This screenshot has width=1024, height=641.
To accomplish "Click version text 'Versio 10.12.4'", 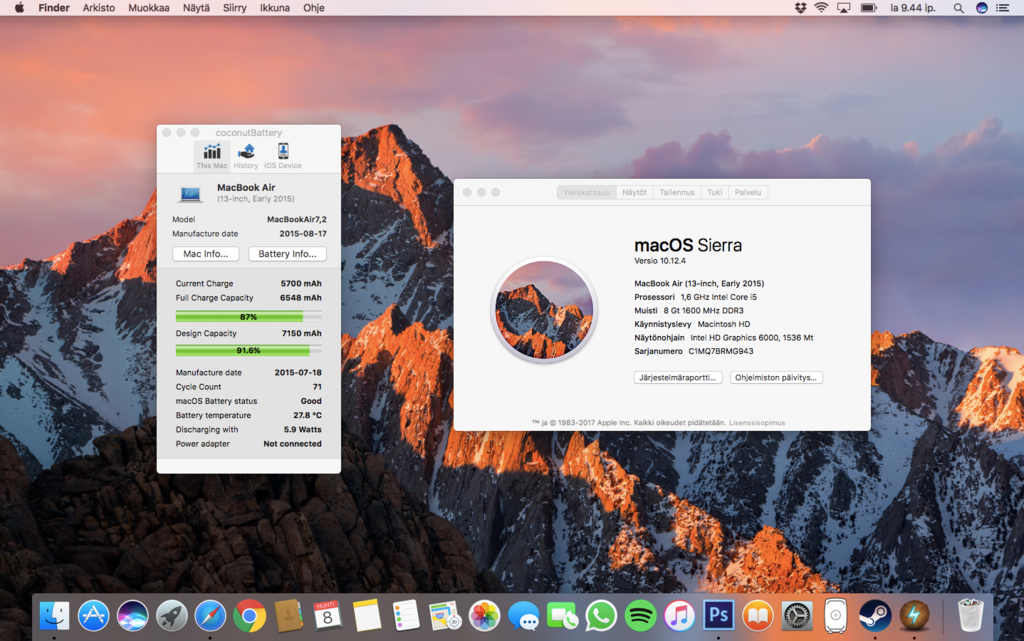I will point(660,261).
